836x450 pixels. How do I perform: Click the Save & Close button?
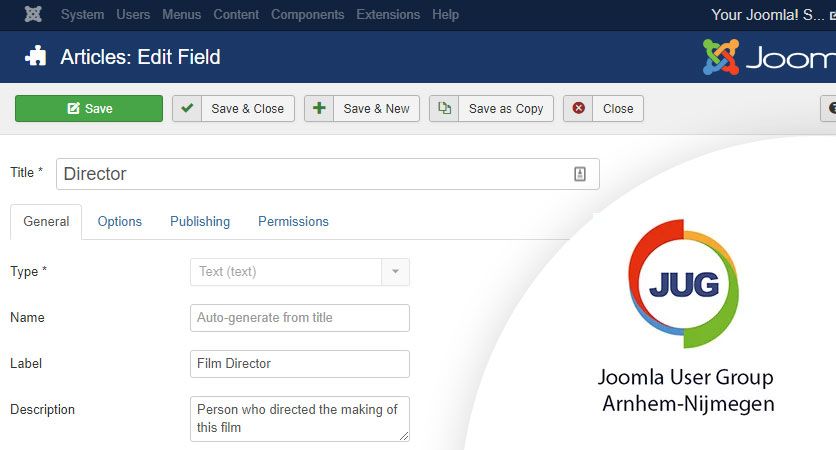click(234, 109)
